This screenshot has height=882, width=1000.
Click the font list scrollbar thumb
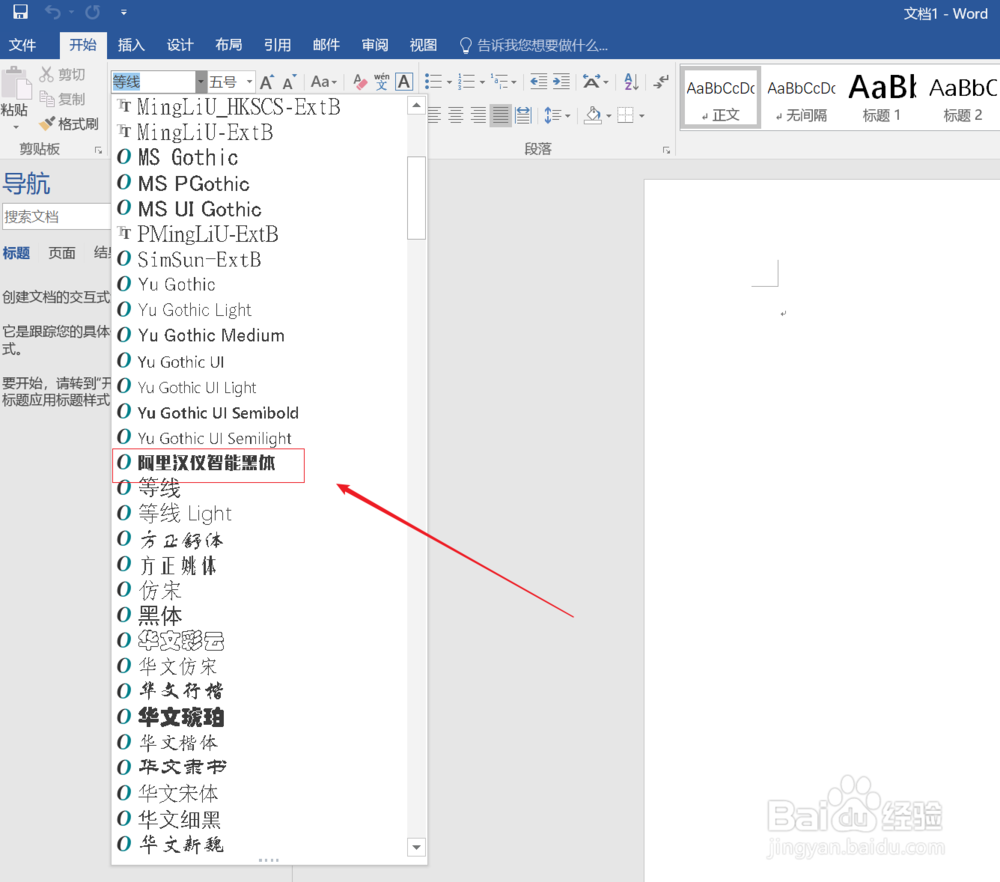pos(416,198)
